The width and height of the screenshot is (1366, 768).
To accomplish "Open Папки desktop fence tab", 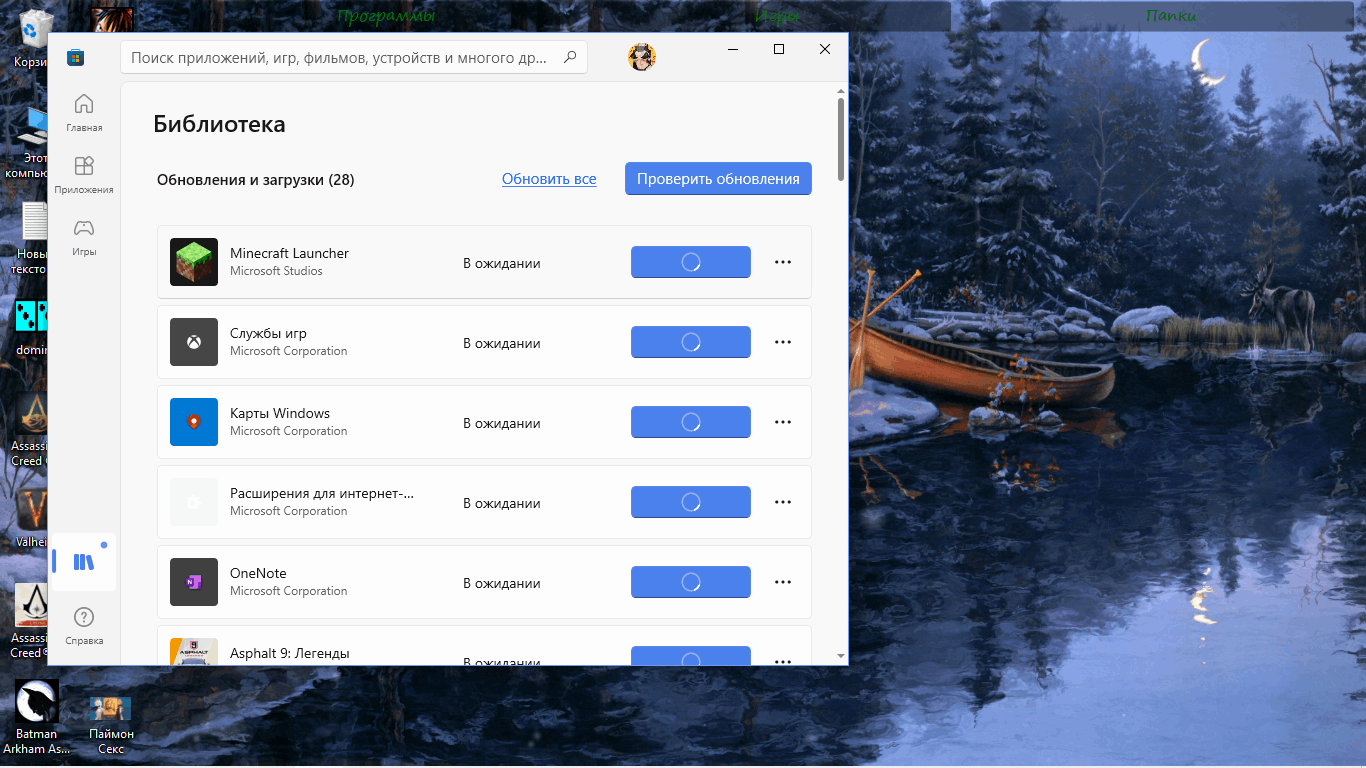I will pyautogui.click(x=1171, y=16).
